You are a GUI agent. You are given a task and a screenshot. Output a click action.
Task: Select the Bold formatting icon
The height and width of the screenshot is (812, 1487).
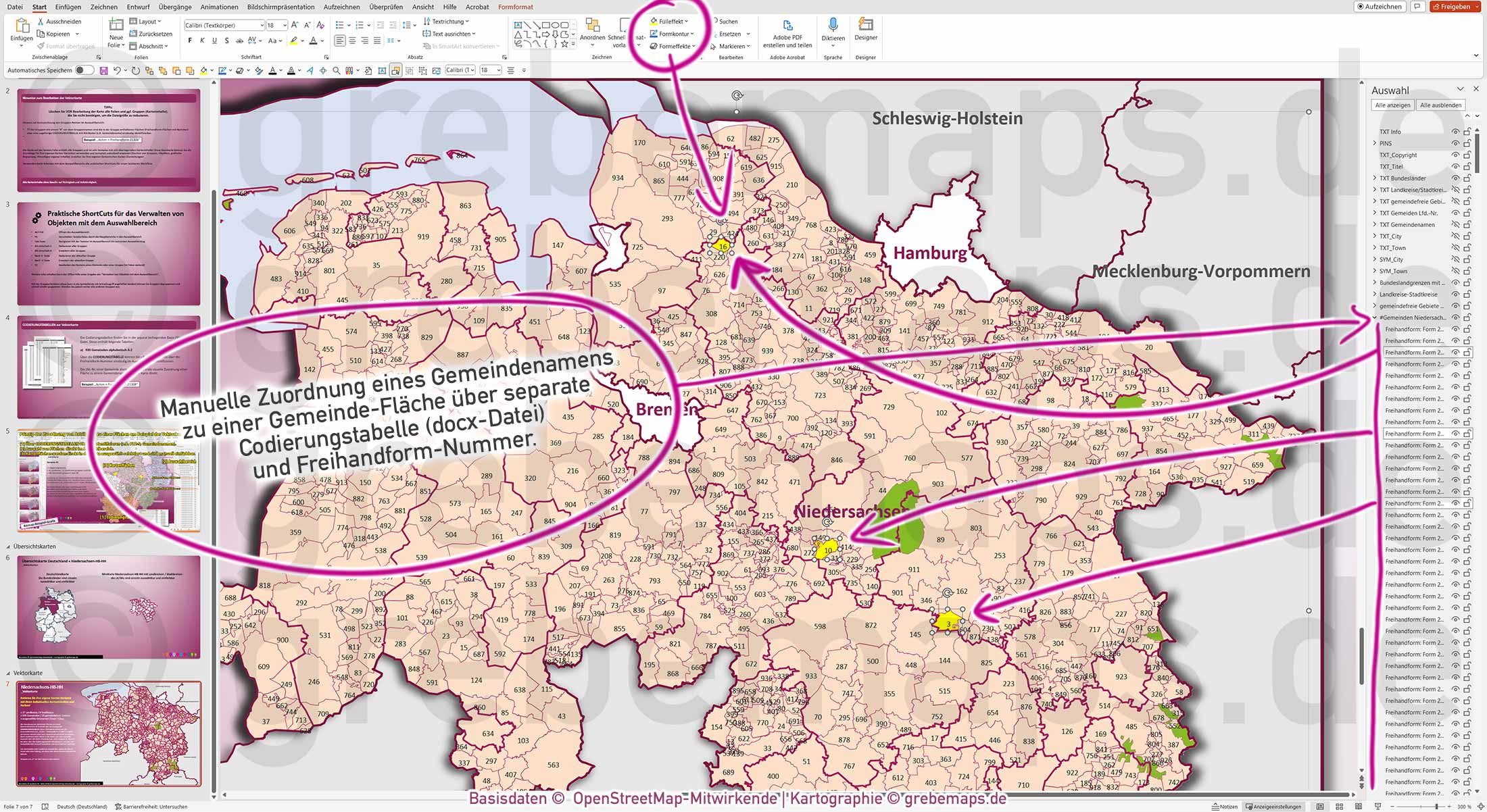point(190,41)
